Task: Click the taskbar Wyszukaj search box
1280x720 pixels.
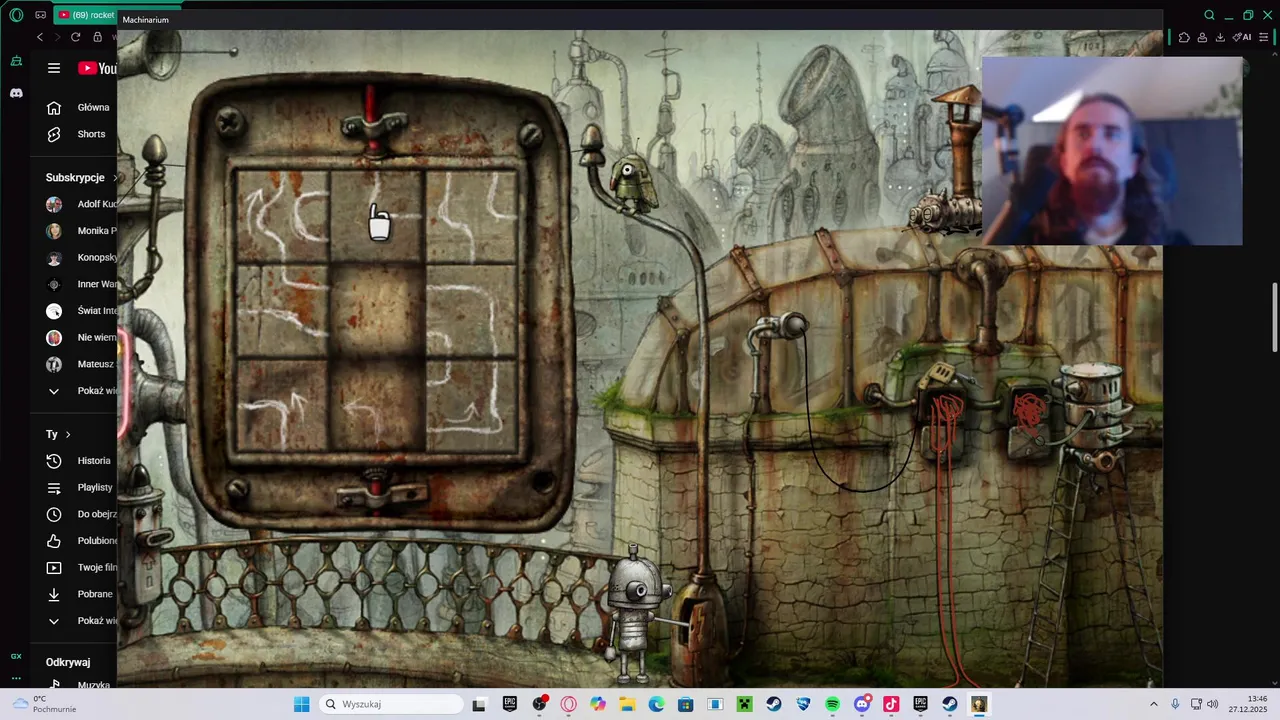Action: (x=392, y=704)
